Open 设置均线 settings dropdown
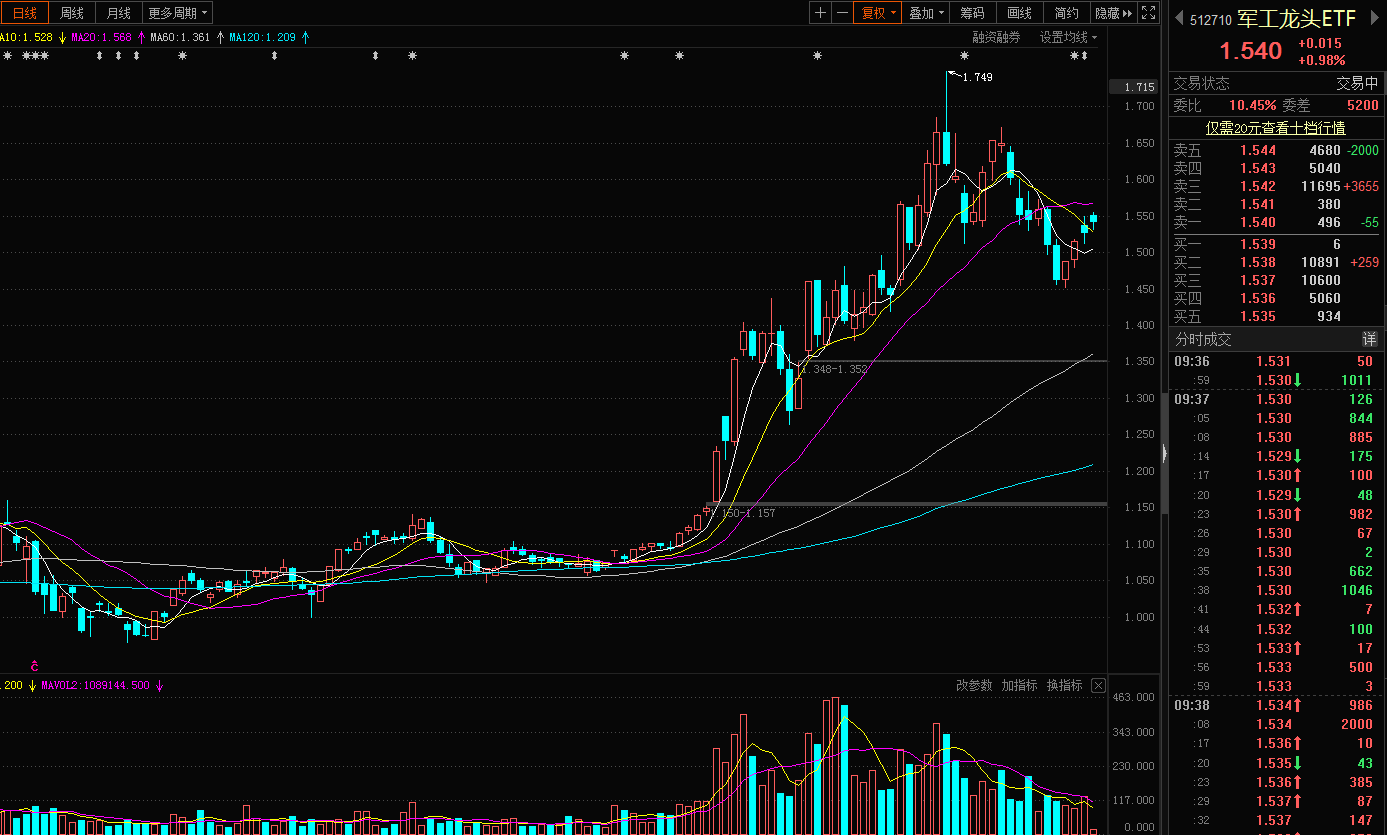 click(x=1067, y=37)
